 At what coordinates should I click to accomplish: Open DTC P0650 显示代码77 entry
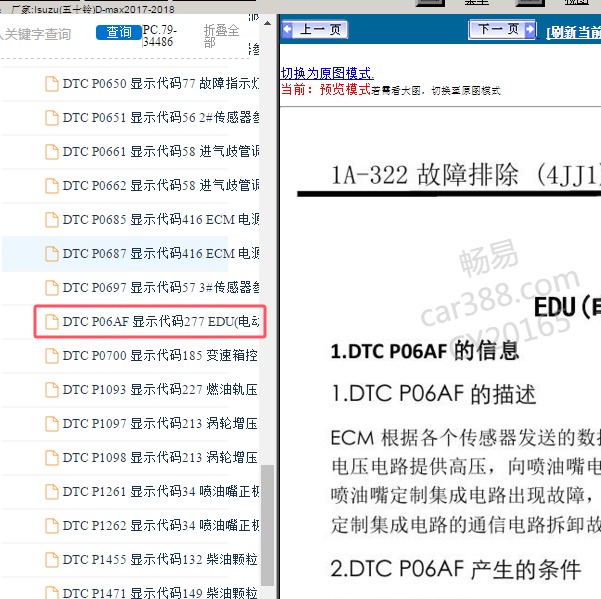click(x=161, y=84)
